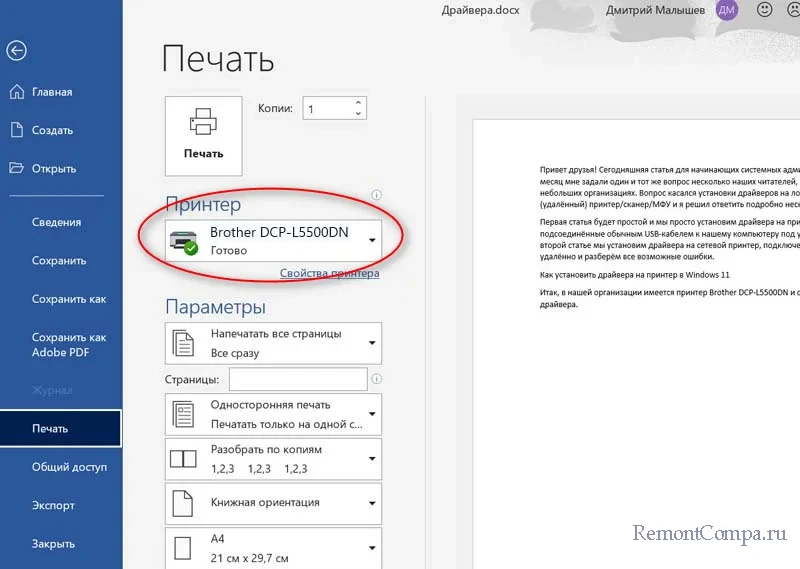Click the info icon beside Страницы field
The image size is (800, 569).
376,380
